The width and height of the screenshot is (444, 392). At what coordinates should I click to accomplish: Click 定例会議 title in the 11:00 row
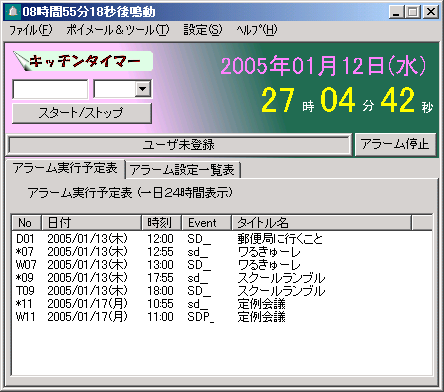tap(261, 317)
